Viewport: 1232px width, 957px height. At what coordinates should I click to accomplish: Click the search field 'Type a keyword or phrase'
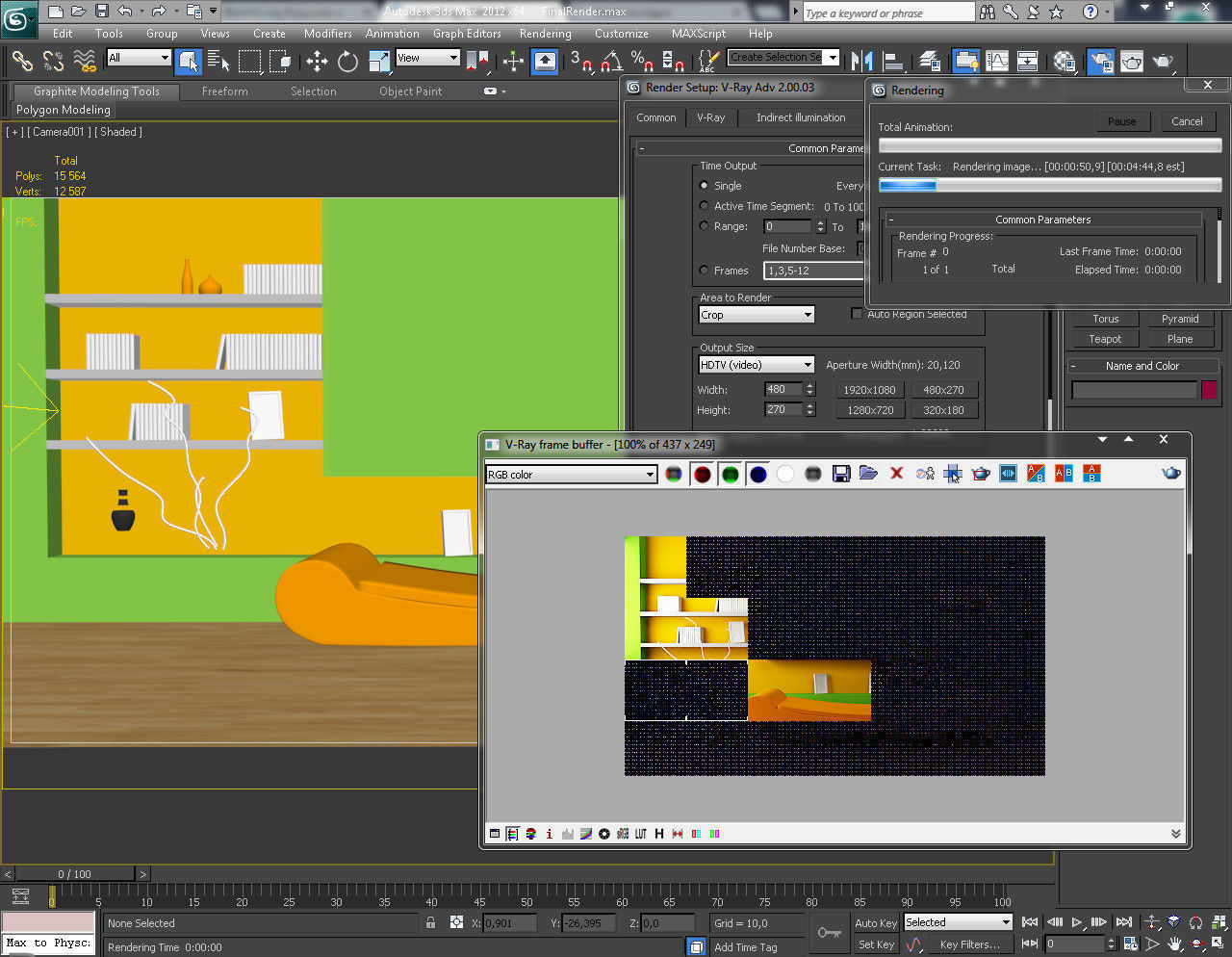(x=888, y=13)
